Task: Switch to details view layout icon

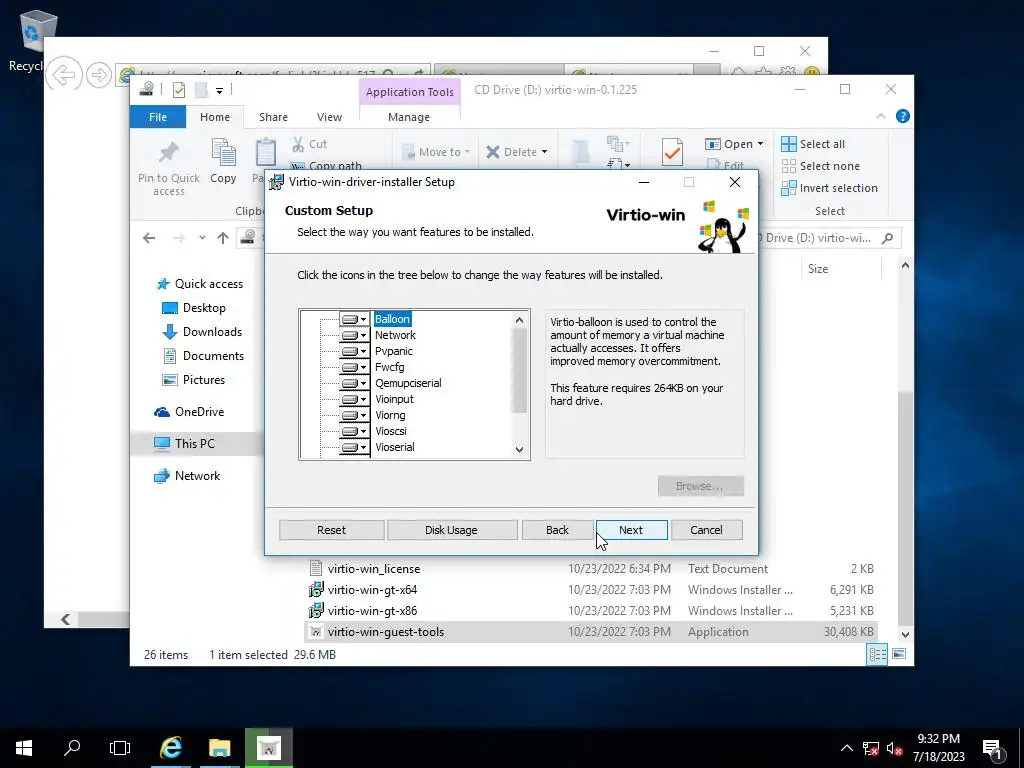Action: pyautogui.click(x=877, y=654)
